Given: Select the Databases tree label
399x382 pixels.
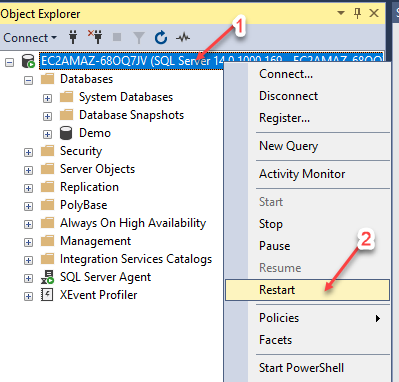Looking at the screenshot, I should click(87, 79).
